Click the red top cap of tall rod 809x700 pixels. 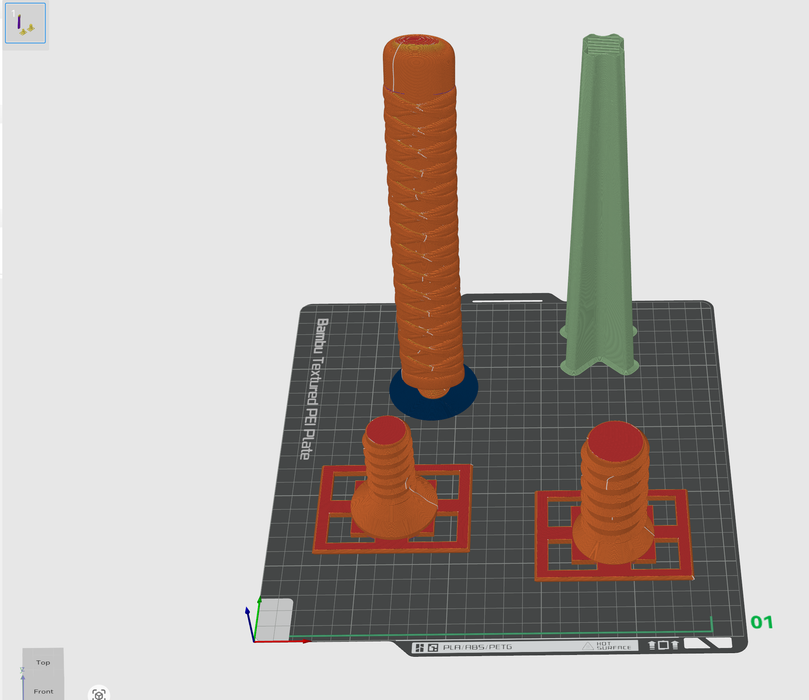tap(421, 44)
